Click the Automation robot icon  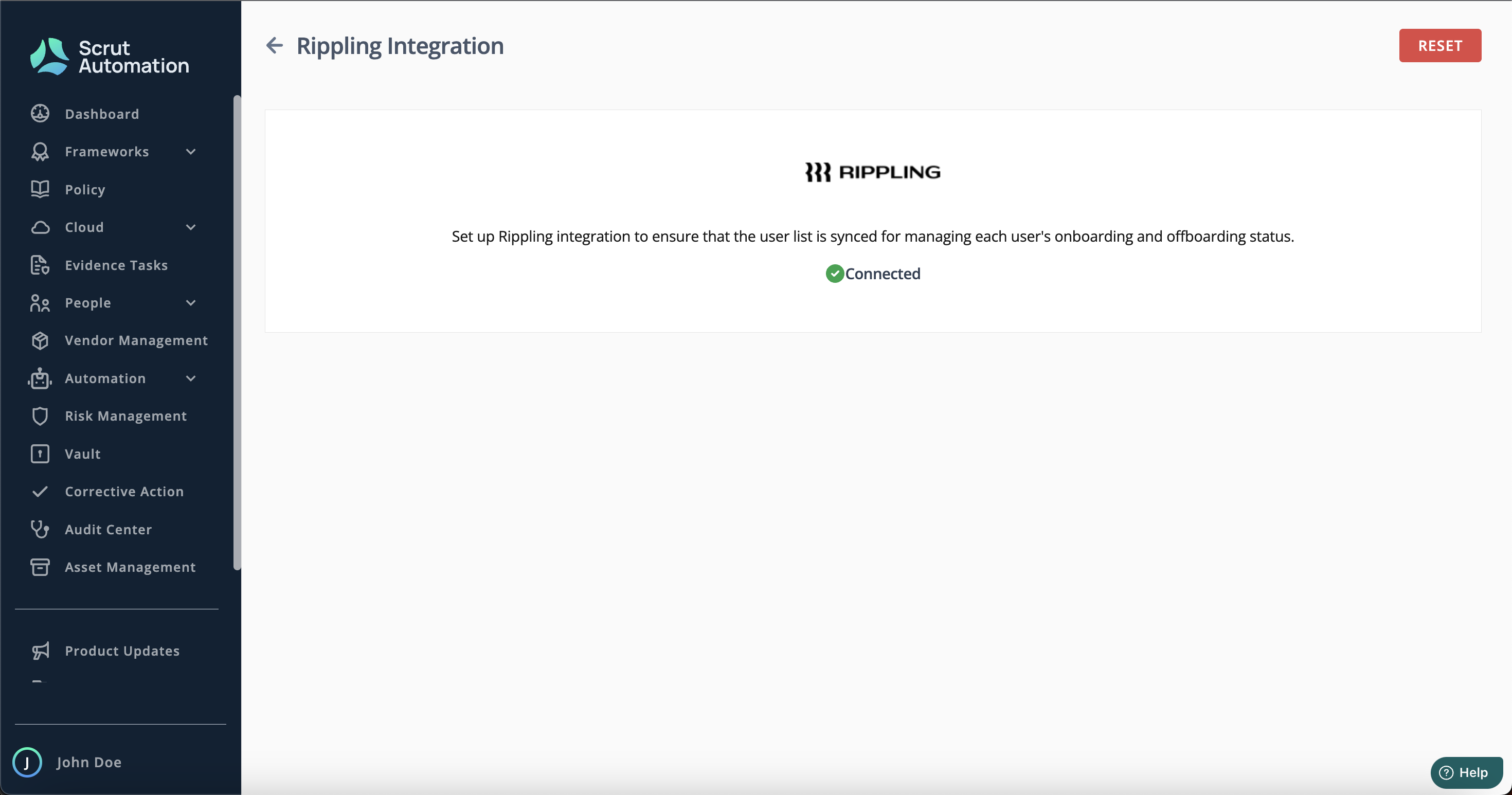pyautogui.click(x=40, y=378)
